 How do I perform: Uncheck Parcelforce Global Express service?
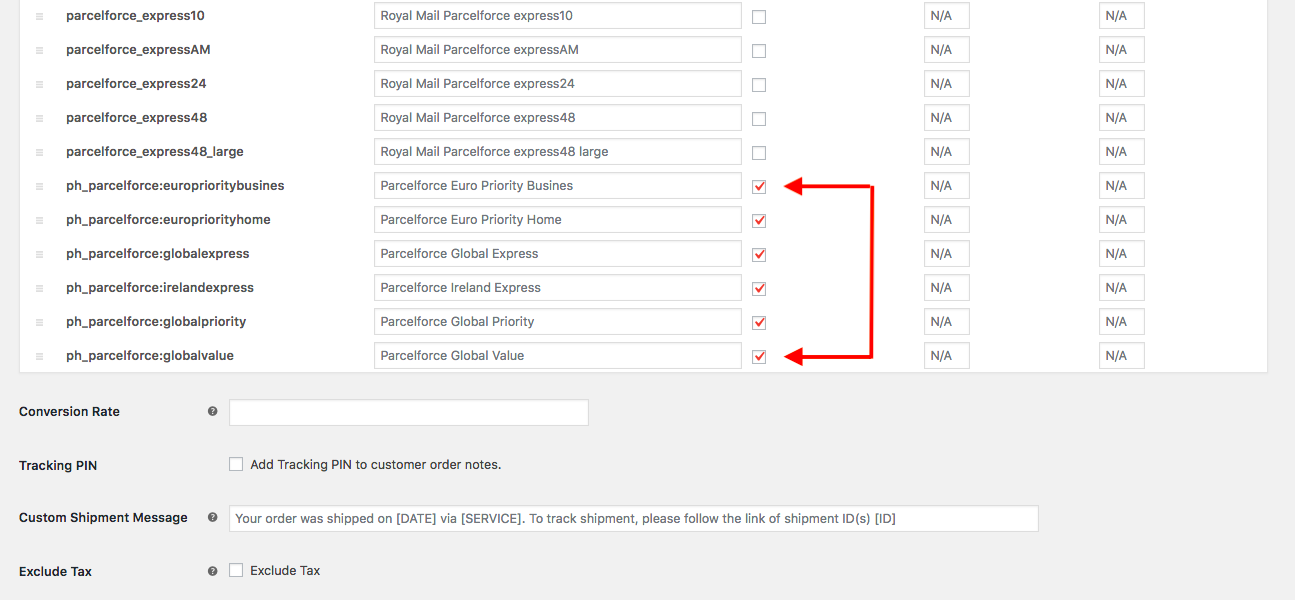point(759,254)
